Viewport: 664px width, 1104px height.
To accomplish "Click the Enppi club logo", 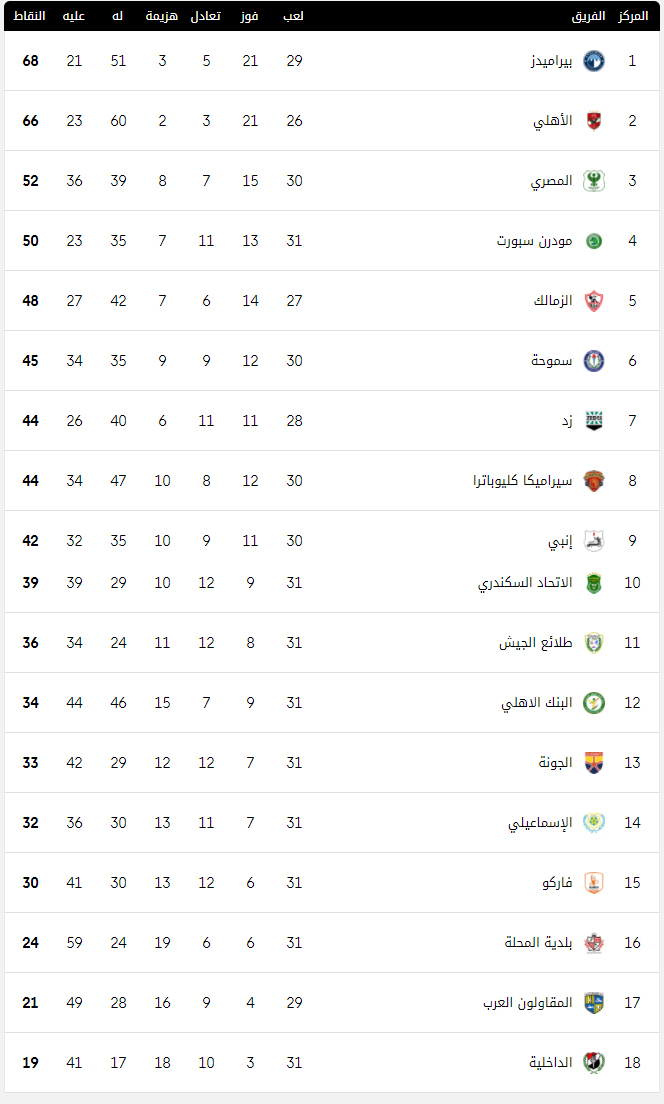I will pyautogui.click(x=594, y=541).
